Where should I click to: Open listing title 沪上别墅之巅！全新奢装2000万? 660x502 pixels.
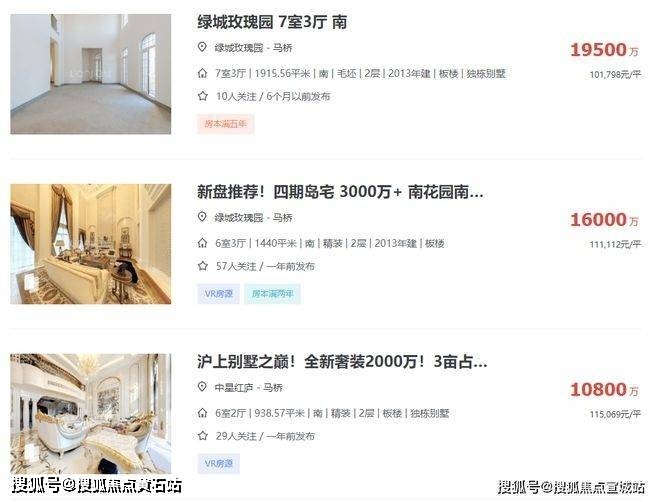click(342, 361)
